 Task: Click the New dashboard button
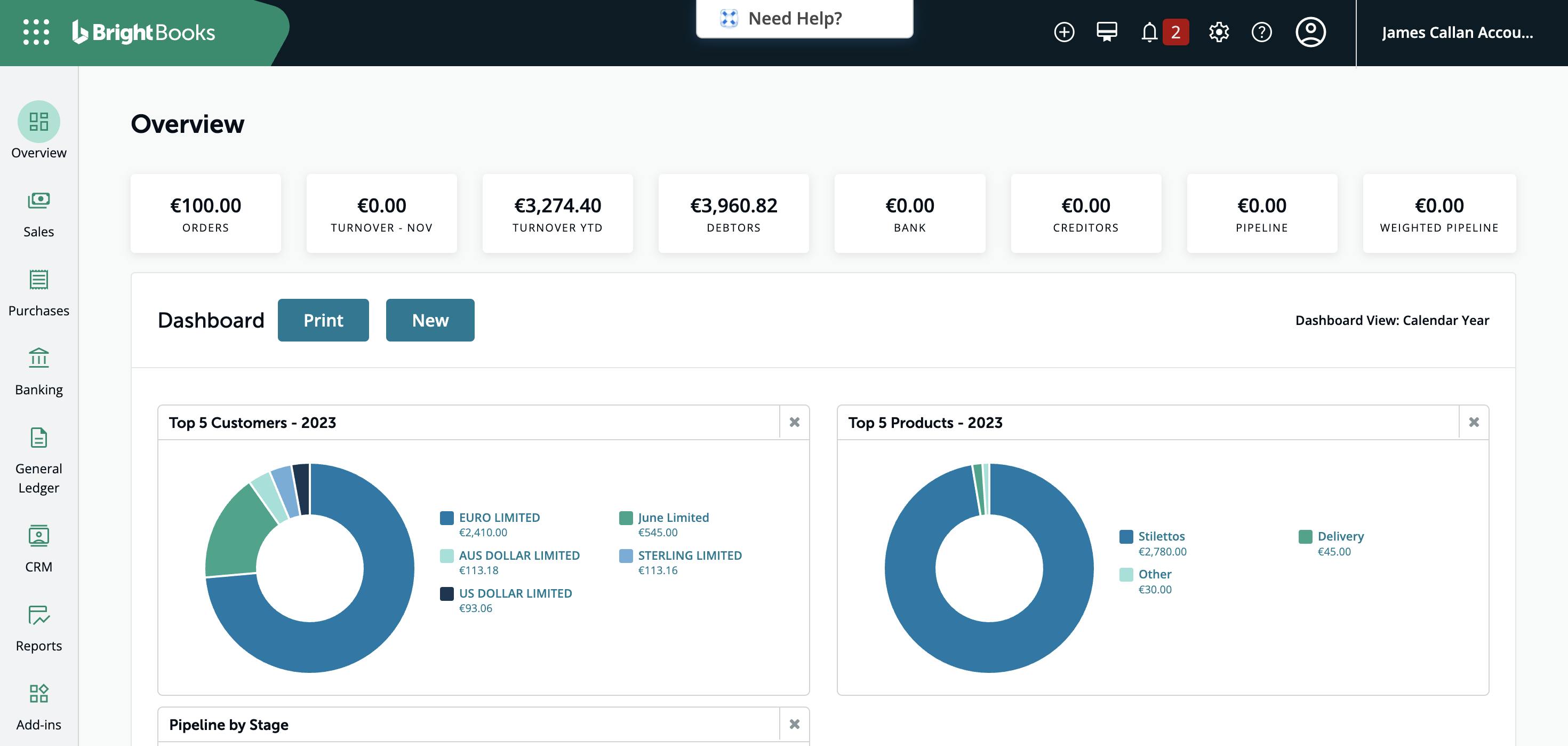pos(430,320)
